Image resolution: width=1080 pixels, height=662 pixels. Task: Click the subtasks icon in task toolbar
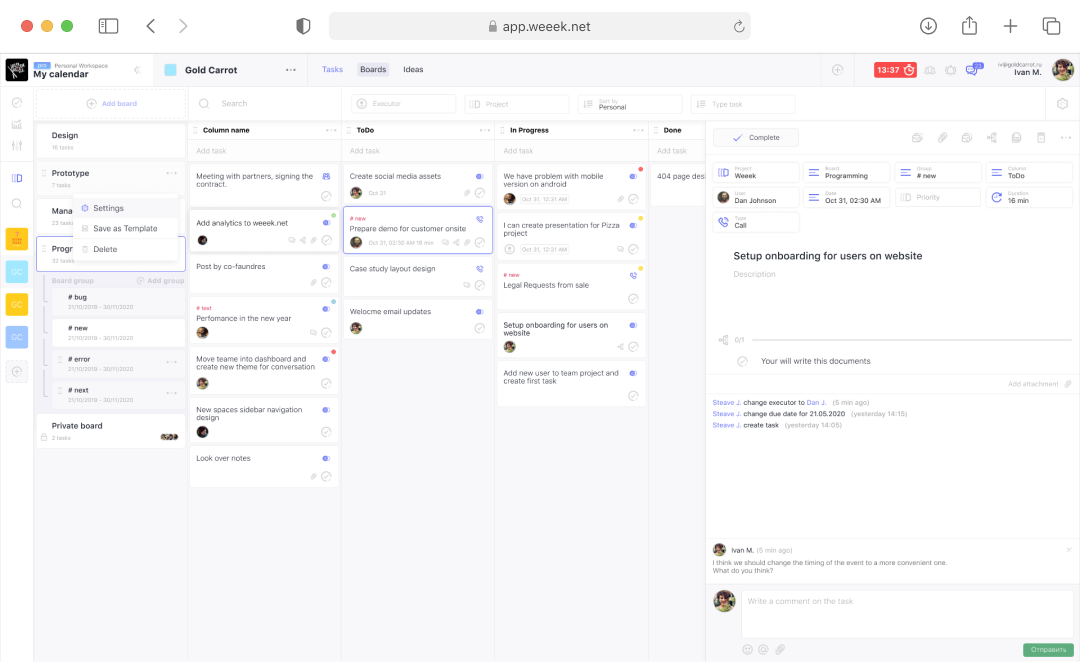point(991,138)
